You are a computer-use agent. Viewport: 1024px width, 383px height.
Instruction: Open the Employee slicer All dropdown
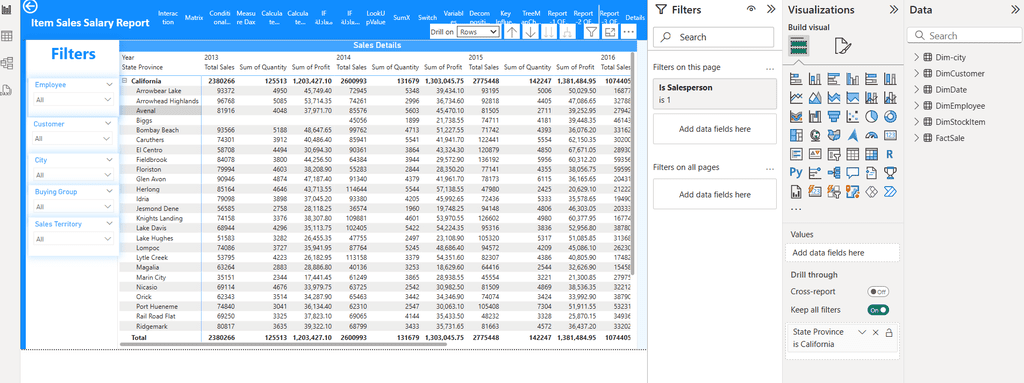[73, 99]
